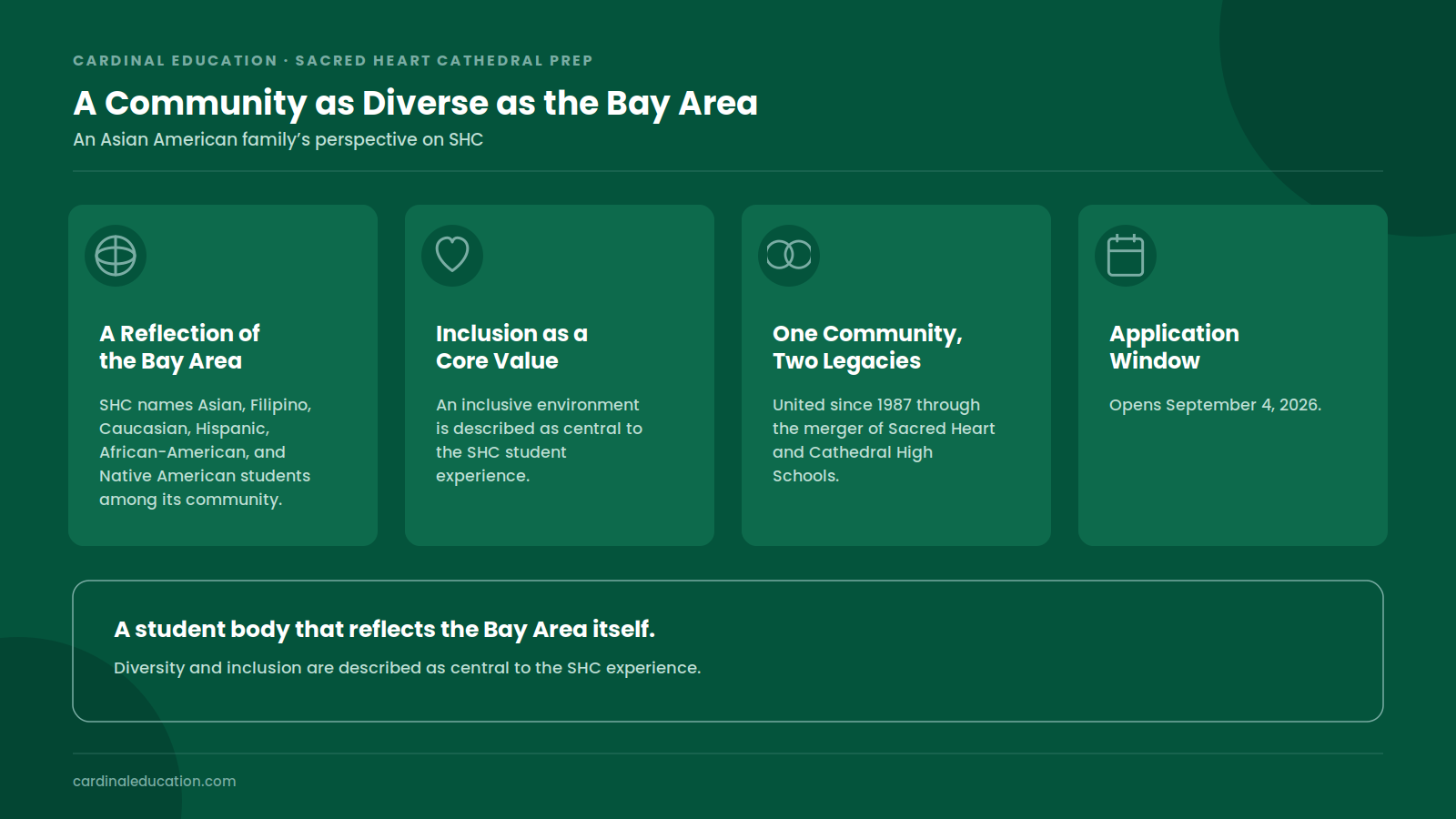Viewport: 1456px width, 819px height.
Task: Click the main title "A Community as Diverse as the Bay Area"
Action: pos(415,103)
